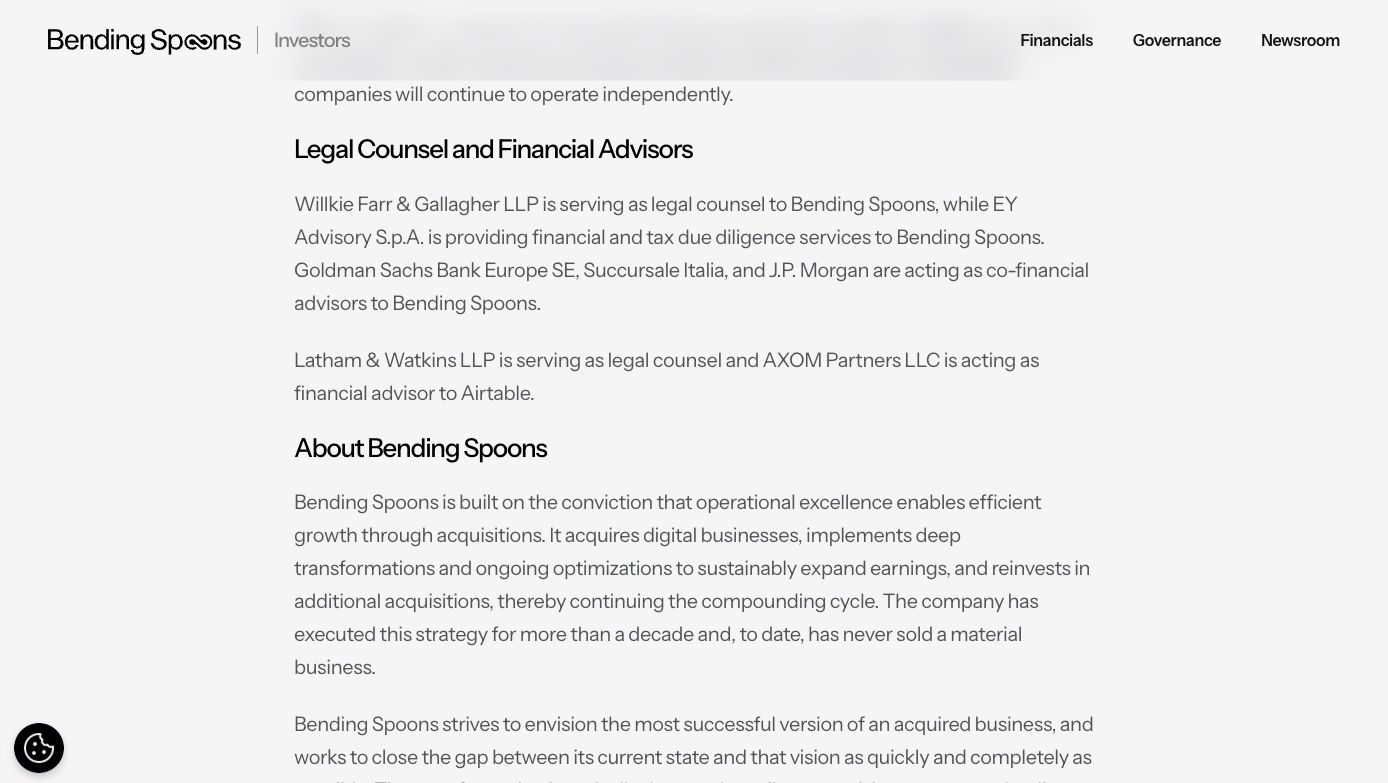Go to the Newsroom section
Viewport: 1388px width, 783px height.
(1300, 40)
